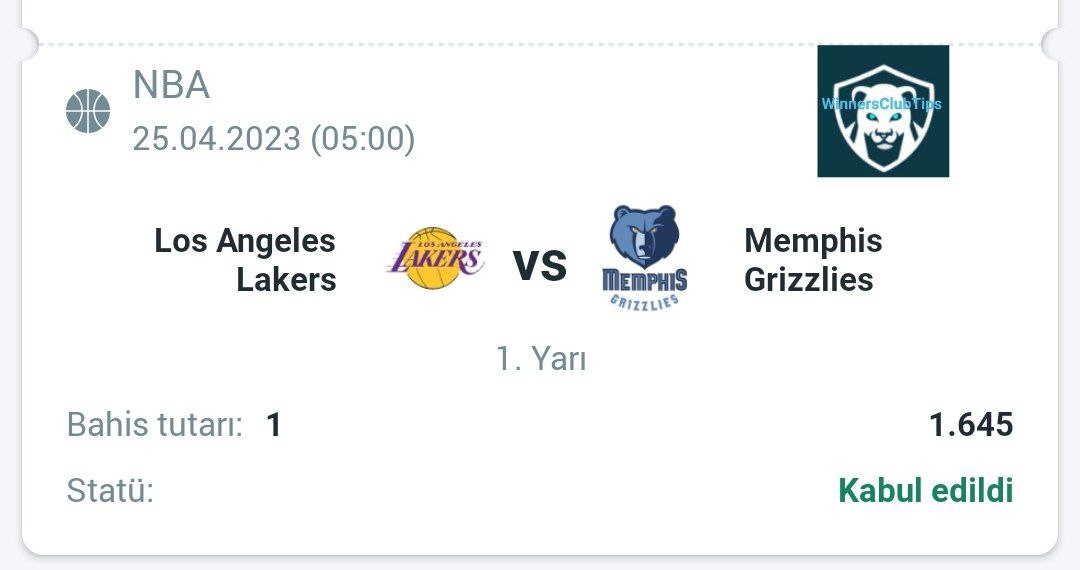Click the Bahis tutarı label
The image size is (1080, 570).
[155, 424]
